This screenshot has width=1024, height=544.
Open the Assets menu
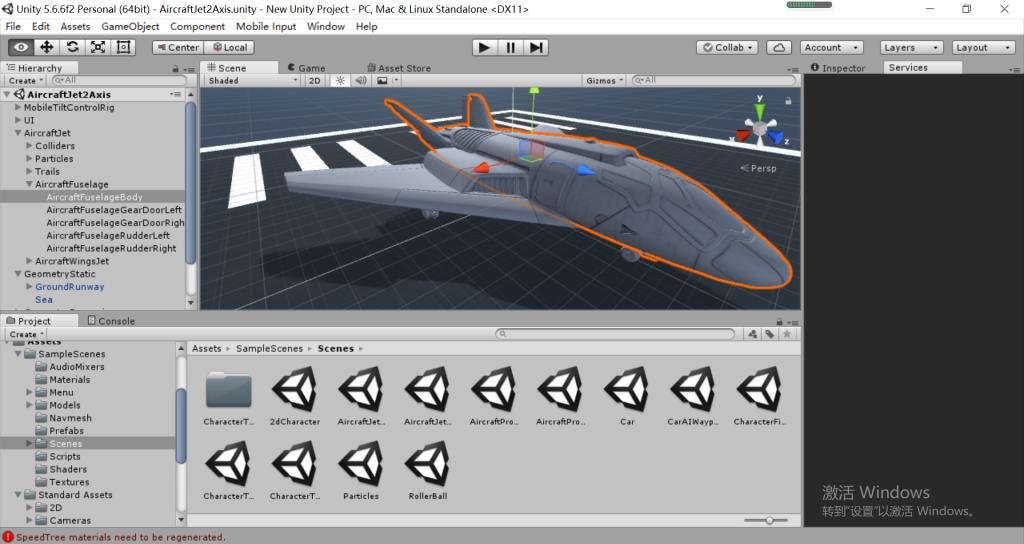pyautogui.click(x=75, y=26)
